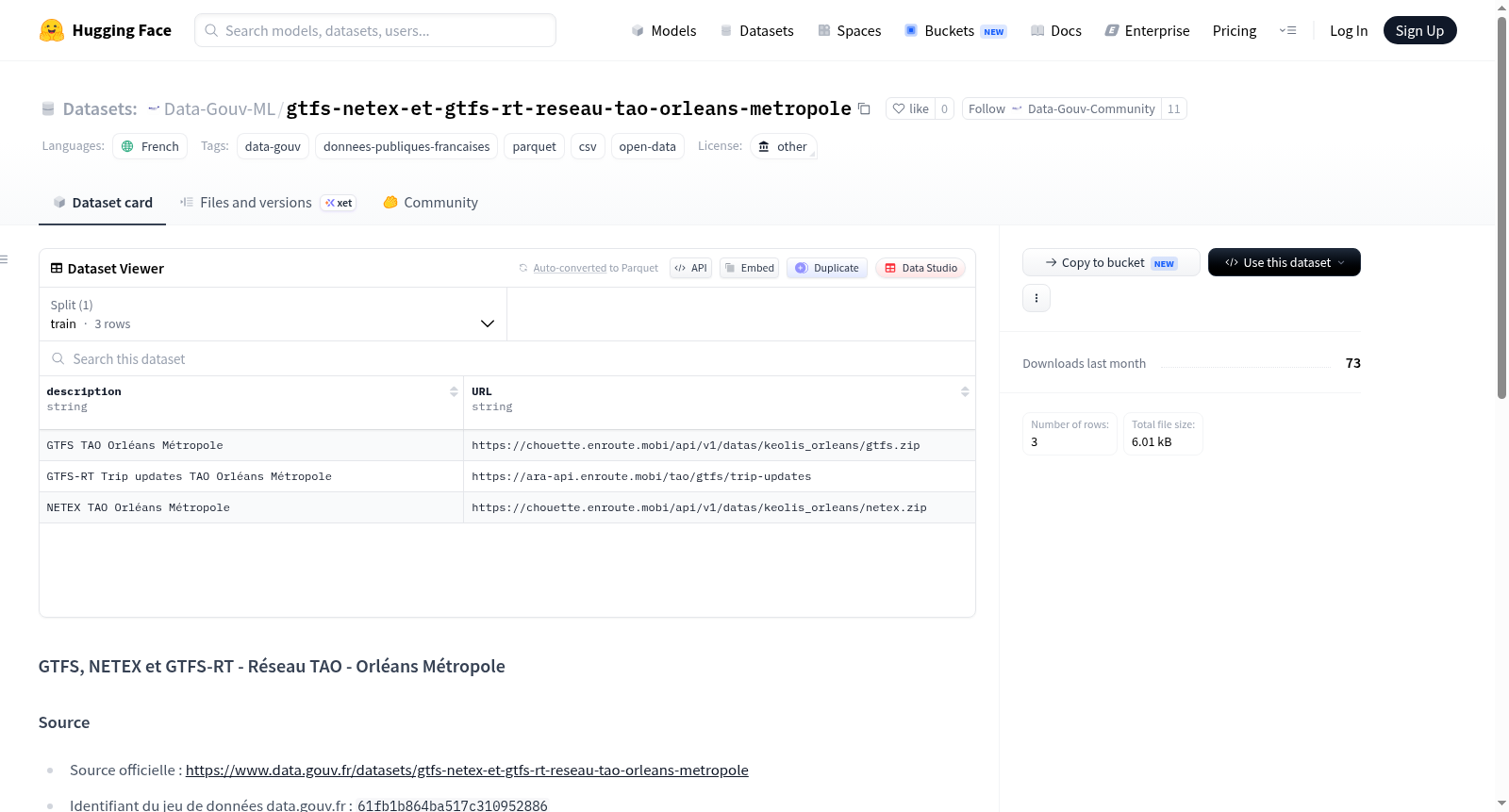This screenshot has height=812, width=1509.
Task: Select the netex.zip URL cell
Action: click(x=720, y=507)
